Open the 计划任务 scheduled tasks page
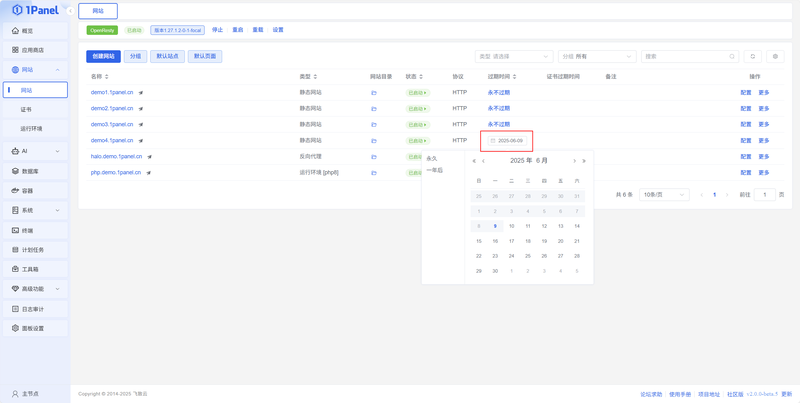The height and width of the screenshot is (403, 800). [x=35, y=250]
